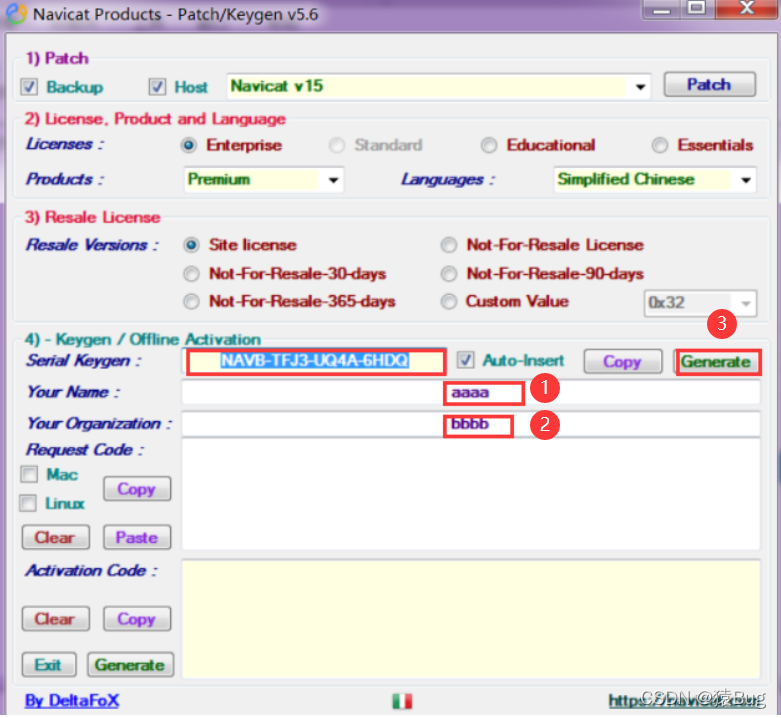
Task: Open the https link at bottom right
Action: 686,701
